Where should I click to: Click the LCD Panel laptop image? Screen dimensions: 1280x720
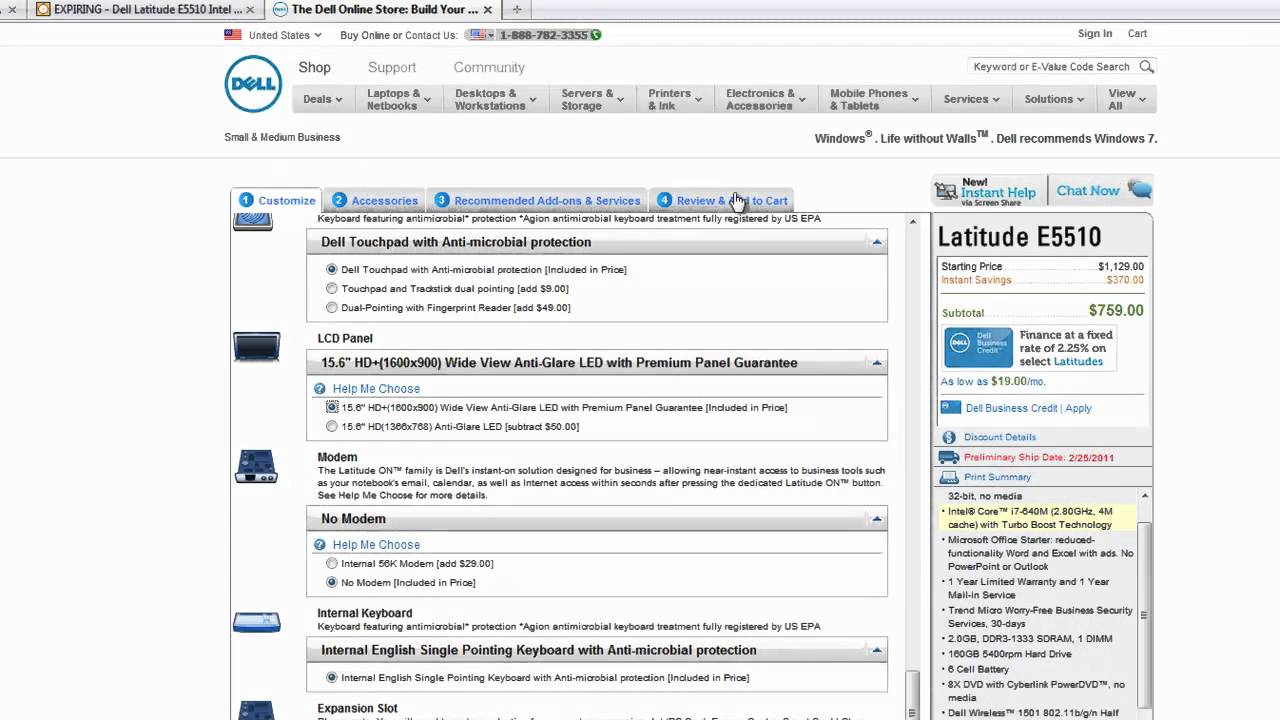[x=257, y=347]
